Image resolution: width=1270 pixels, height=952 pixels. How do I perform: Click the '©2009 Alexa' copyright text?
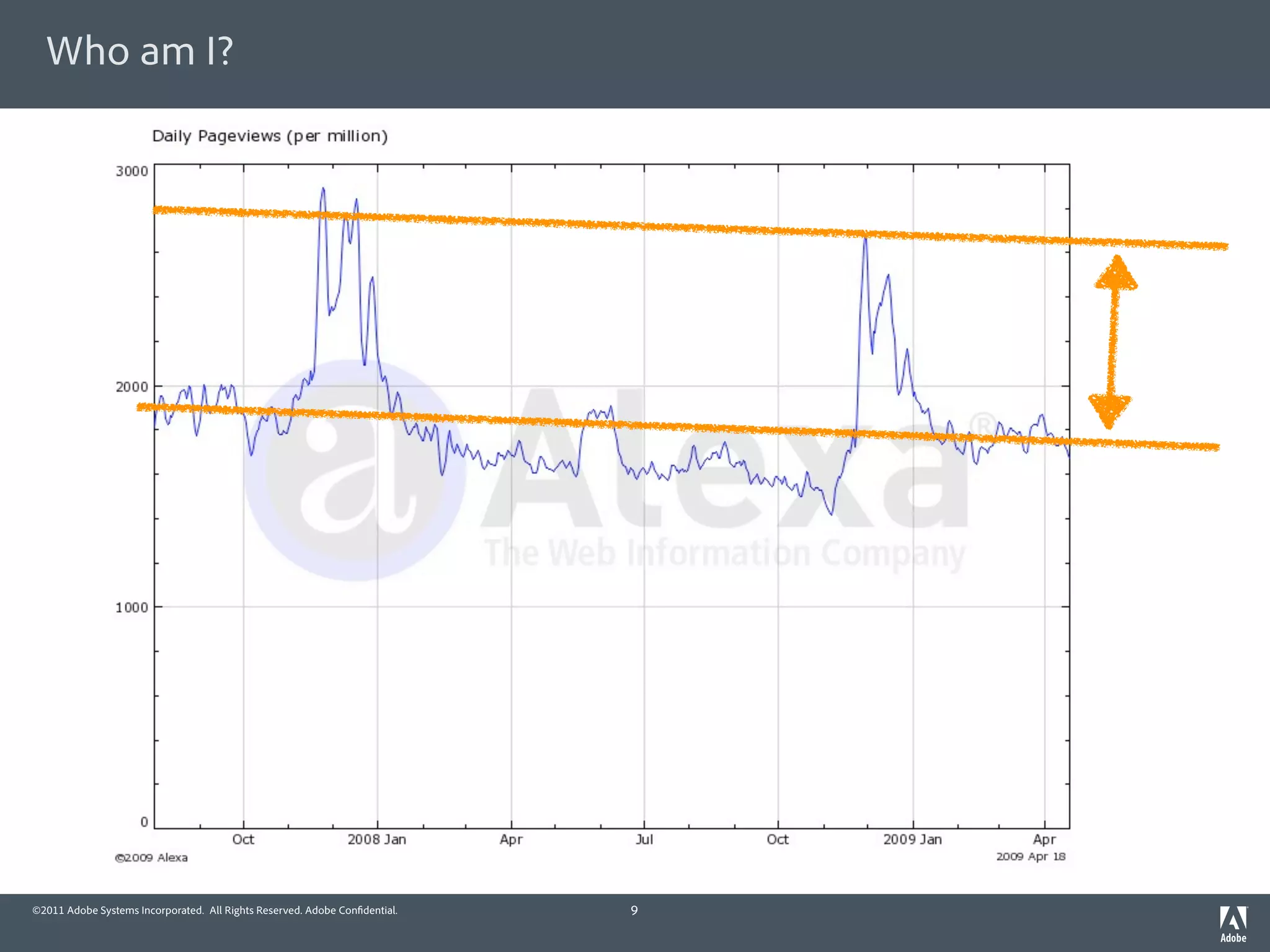click(151, 858)
